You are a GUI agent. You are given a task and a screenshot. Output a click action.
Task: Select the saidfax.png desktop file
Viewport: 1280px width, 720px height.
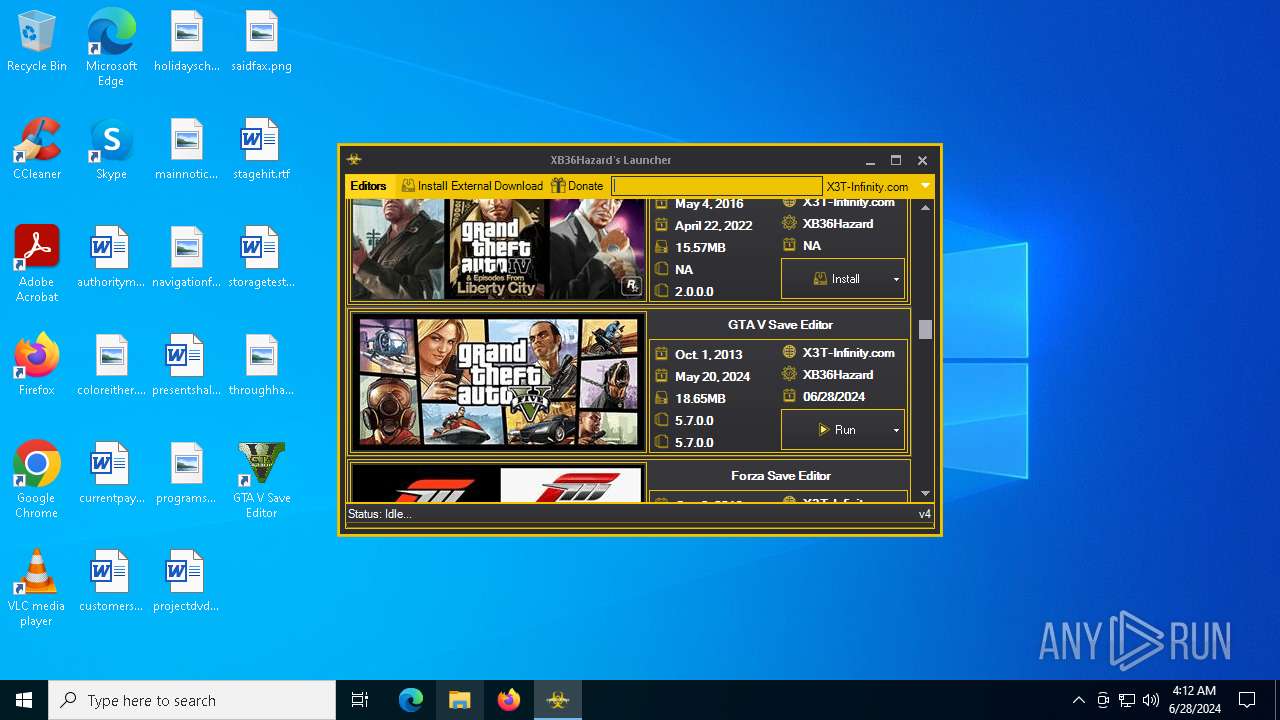coord(261,42)
